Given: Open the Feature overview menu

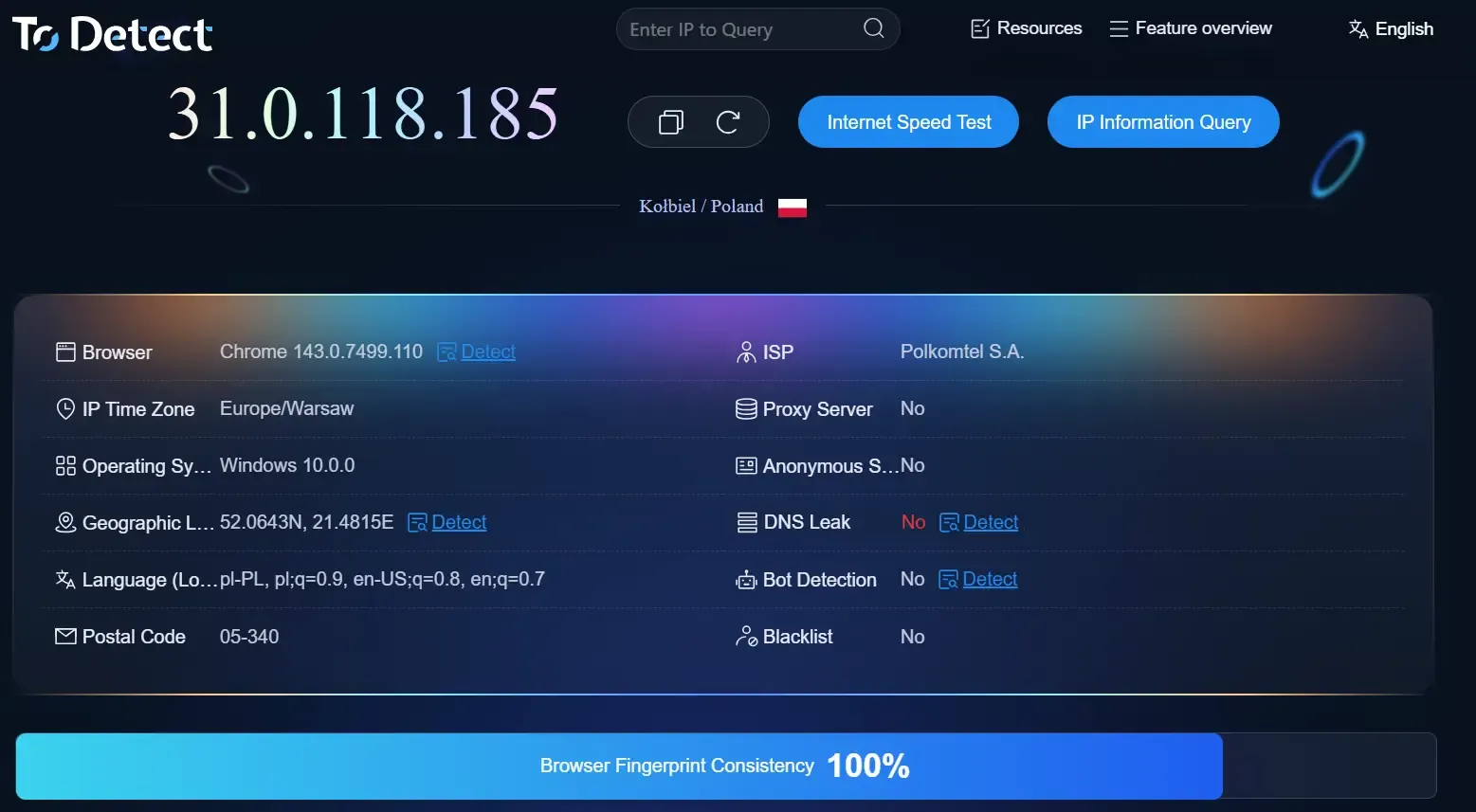Looking at the screenshot, I should click(x=1191, y=28).
